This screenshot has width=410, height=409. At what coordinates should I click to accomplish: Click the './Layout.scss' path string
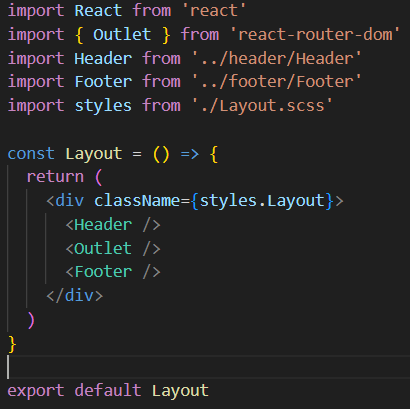[x=262, y=106]
